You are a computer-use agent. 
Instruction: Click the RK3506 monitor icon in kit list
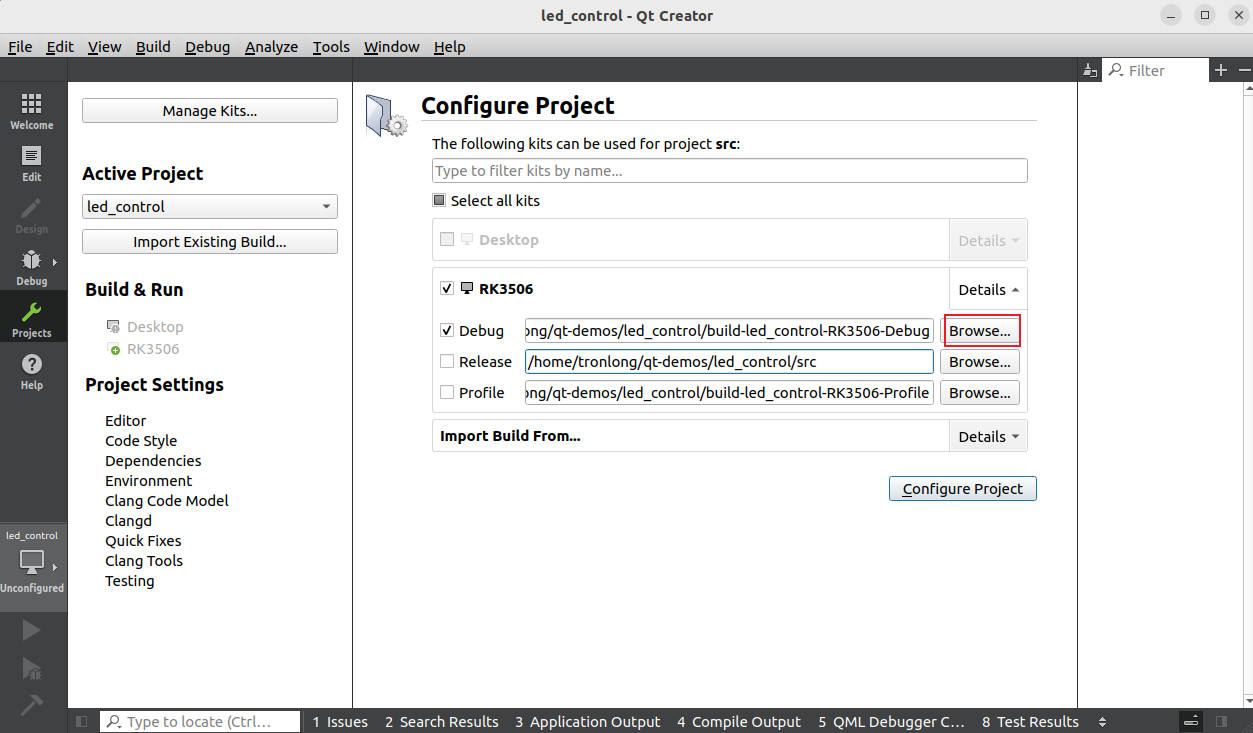[467, 289]
